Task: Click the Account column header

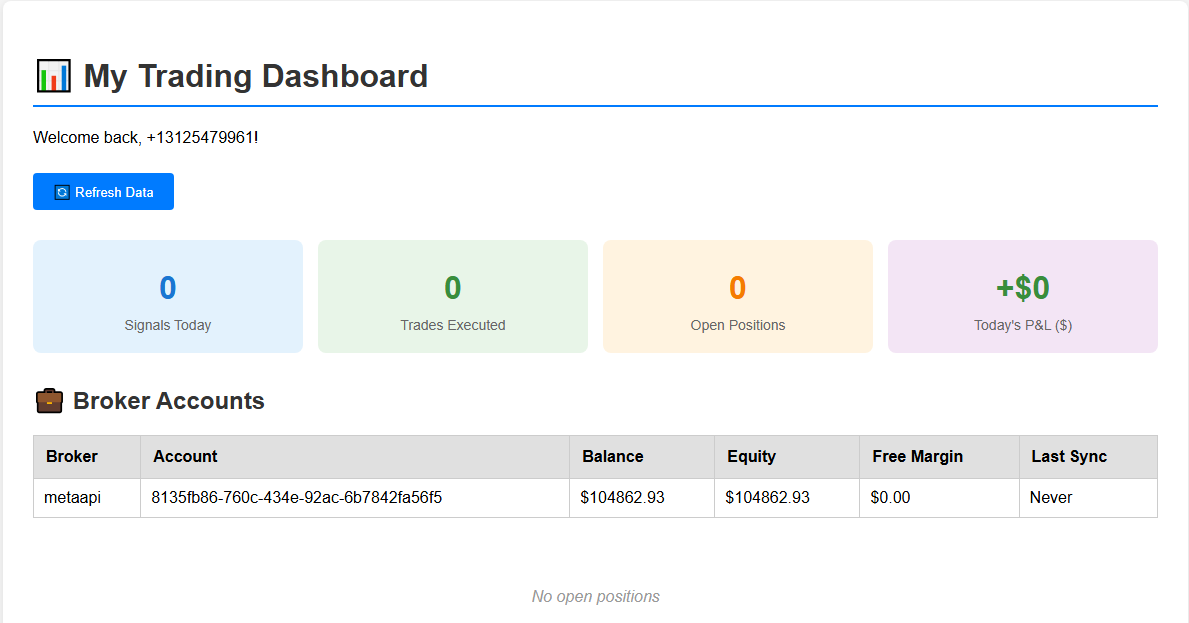Action: [x=186, y=456]
